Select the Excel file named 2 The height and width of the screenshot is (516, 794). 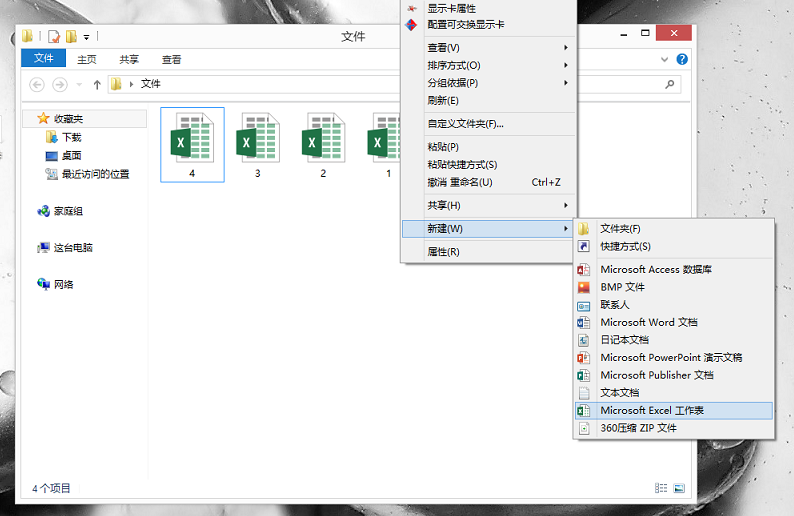pyautogui.click(x=323, y=145)
